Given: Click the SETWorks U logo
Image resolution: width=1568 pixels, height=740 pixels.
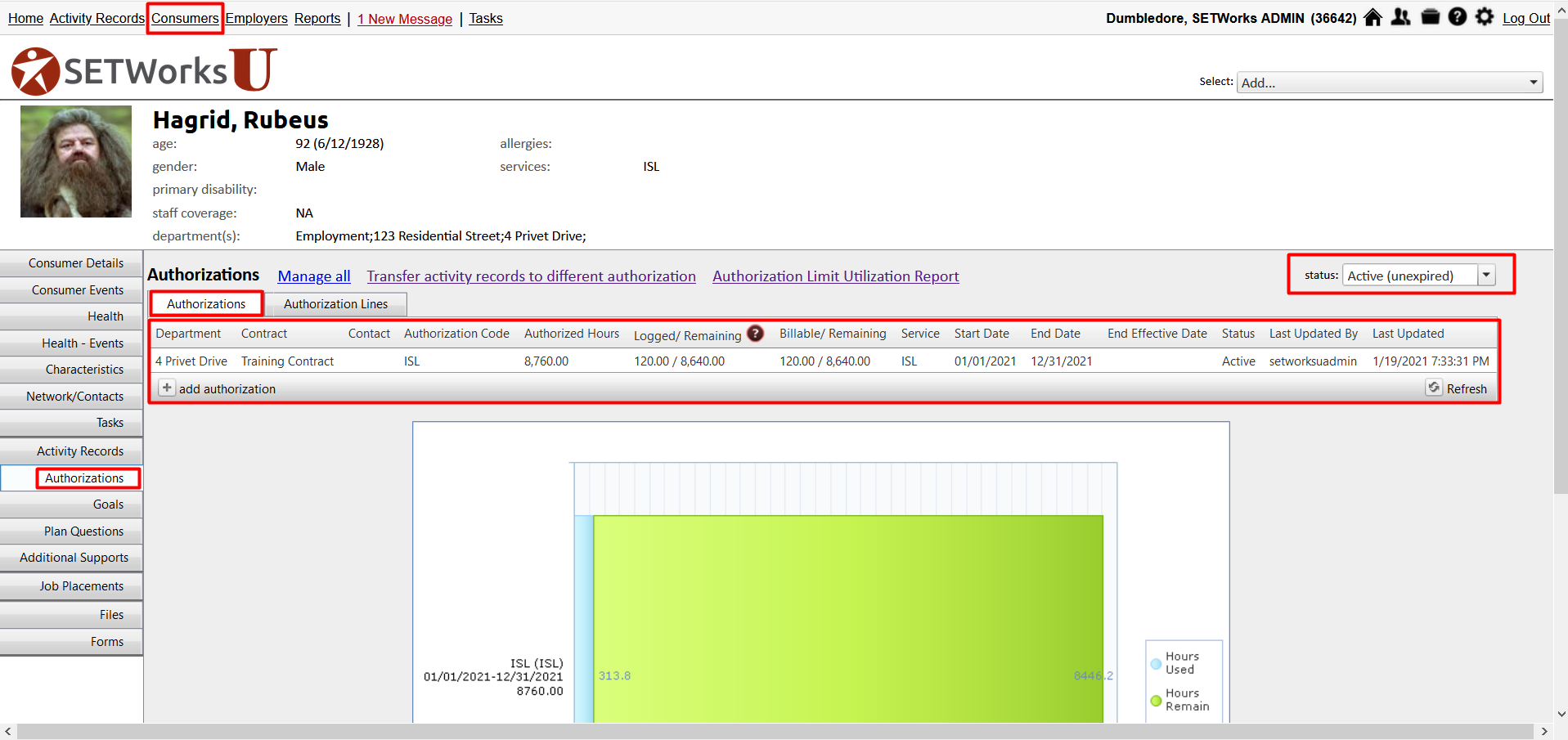Looking at the screenshot, I should [144, 70].
